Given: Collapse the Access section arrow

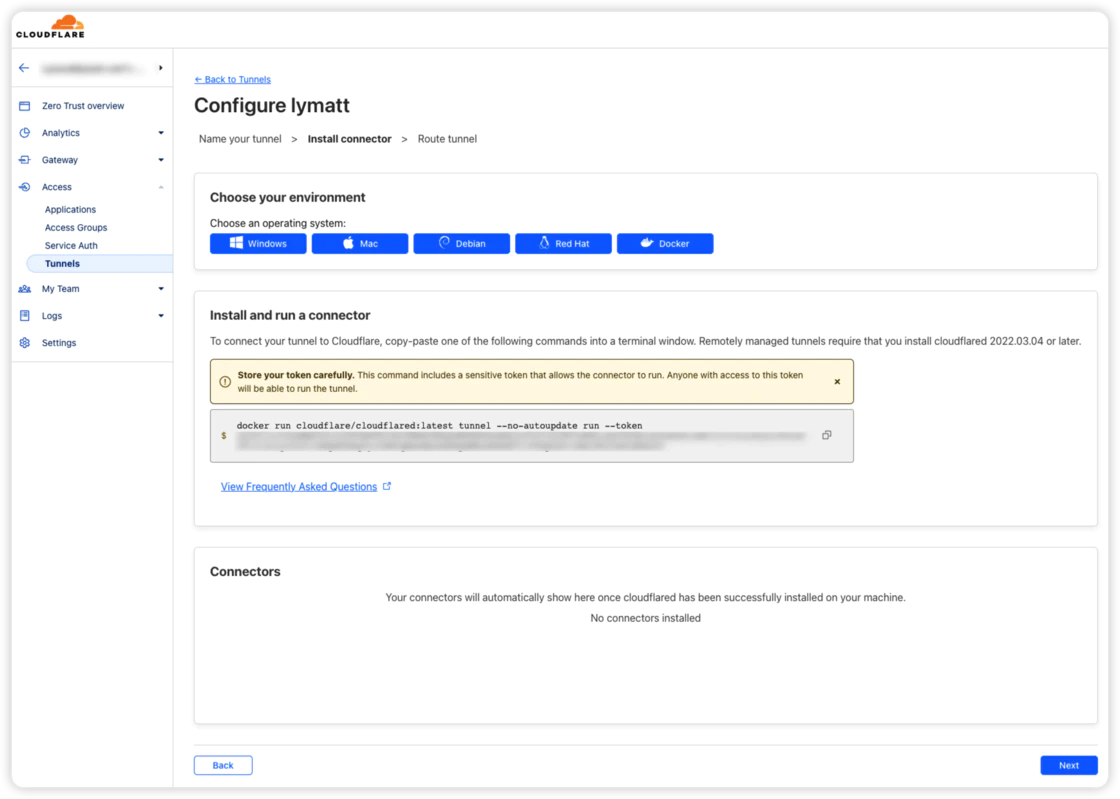Looking at the screenshot, I should (x=161, y=187).
